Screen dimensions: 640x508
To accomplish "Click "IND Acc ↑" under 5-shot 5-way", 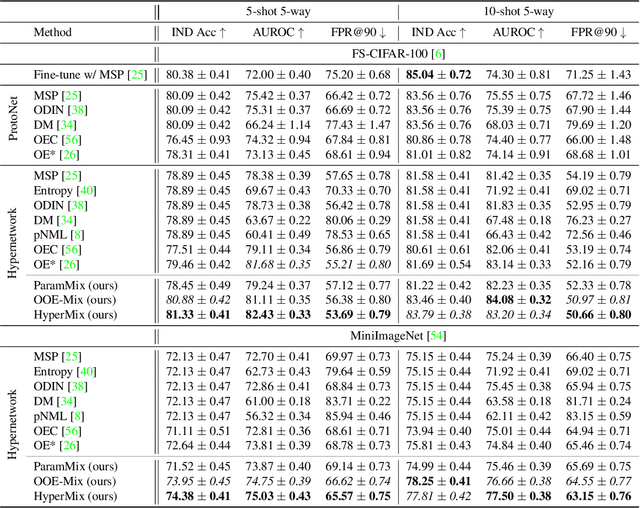I will tap(199, 32).
